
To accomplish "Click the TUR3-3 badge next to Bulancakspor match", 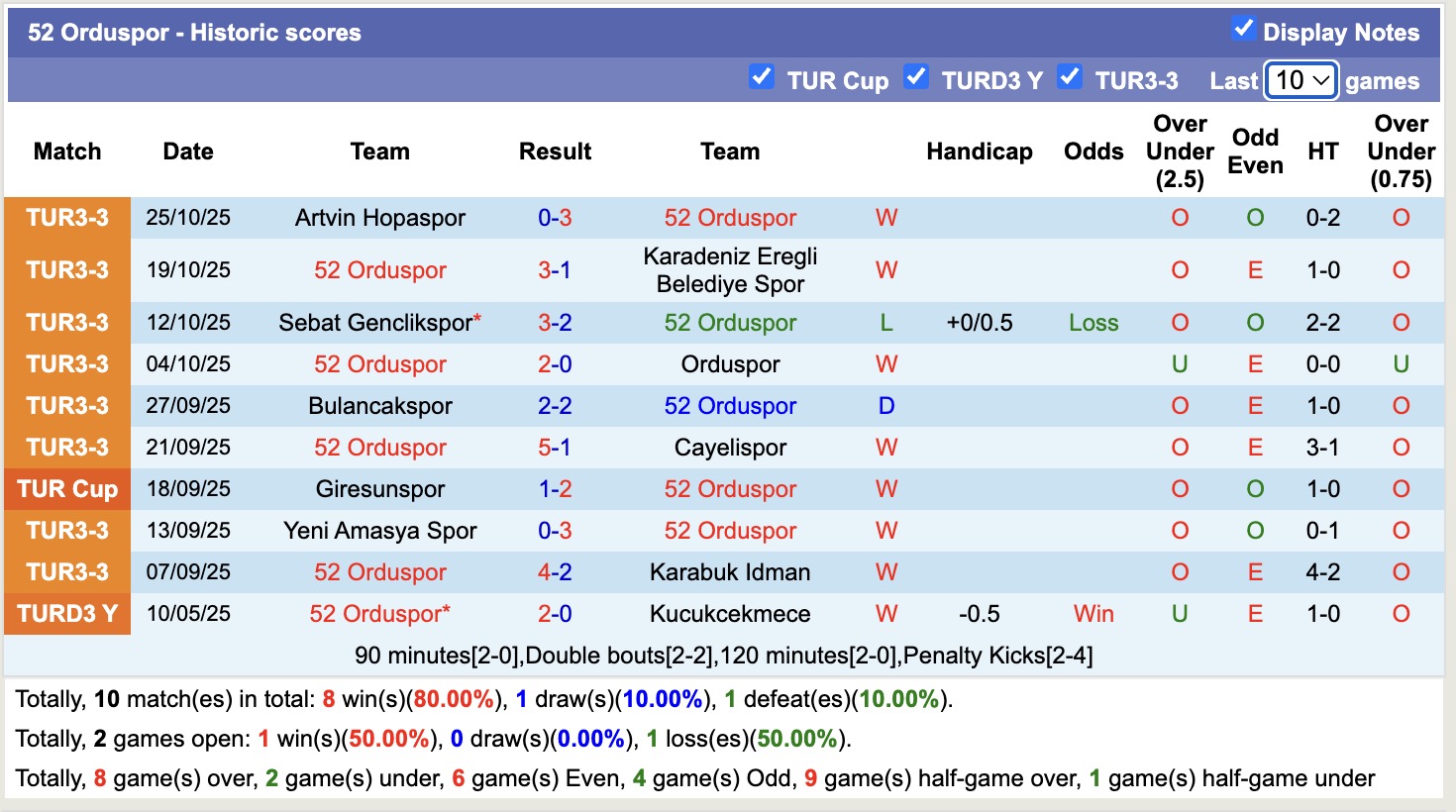I will [x=66, y=405].
